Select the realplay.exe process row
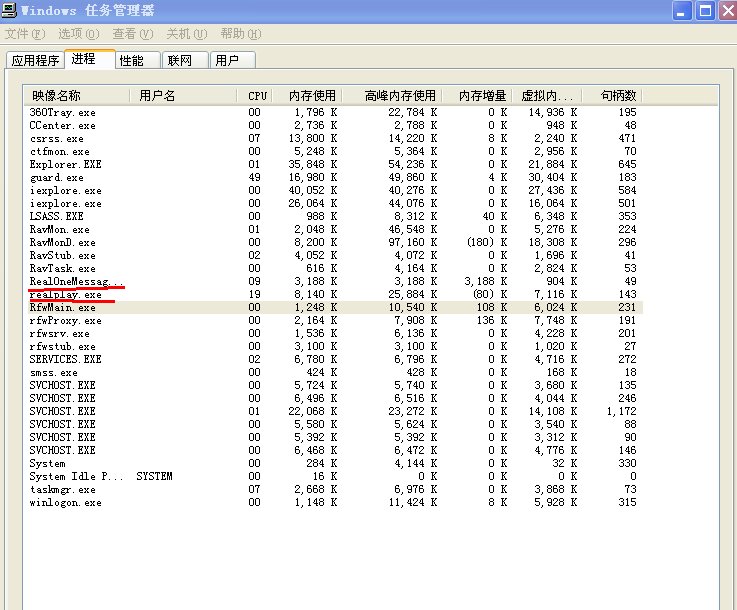Viewport: 737px width, 610px height. pyautogui.click(x=66, y=295)
